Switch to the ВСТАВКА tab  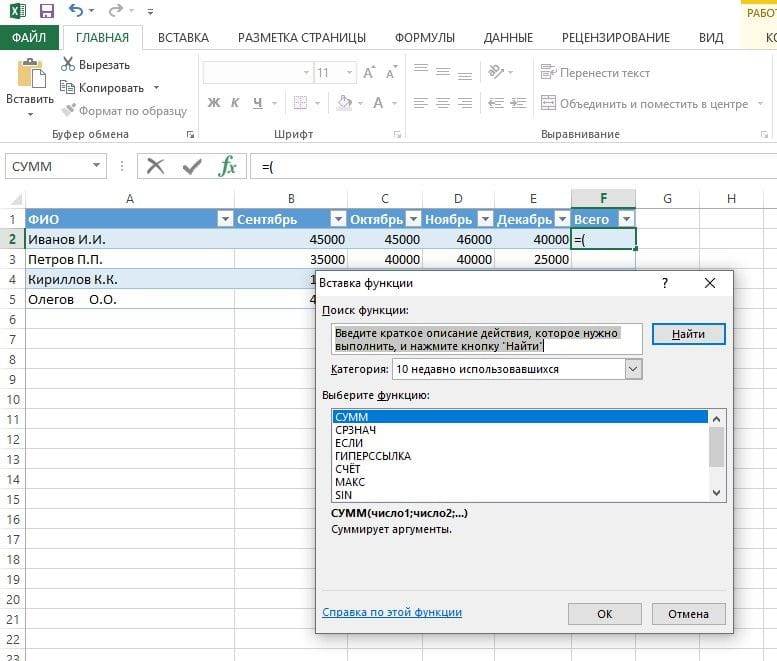pyautogui.click(x=183, y=38)
